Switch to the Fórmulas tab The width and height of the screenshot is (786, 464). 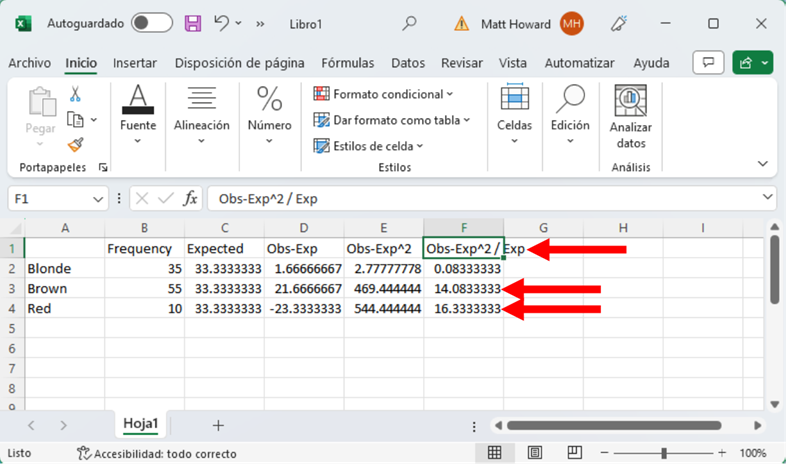click(x=348, y=62)
